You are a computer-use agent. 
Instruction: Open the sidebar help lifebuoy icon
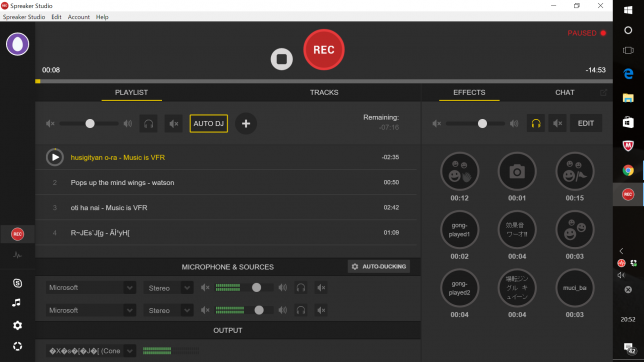[17, 346]
